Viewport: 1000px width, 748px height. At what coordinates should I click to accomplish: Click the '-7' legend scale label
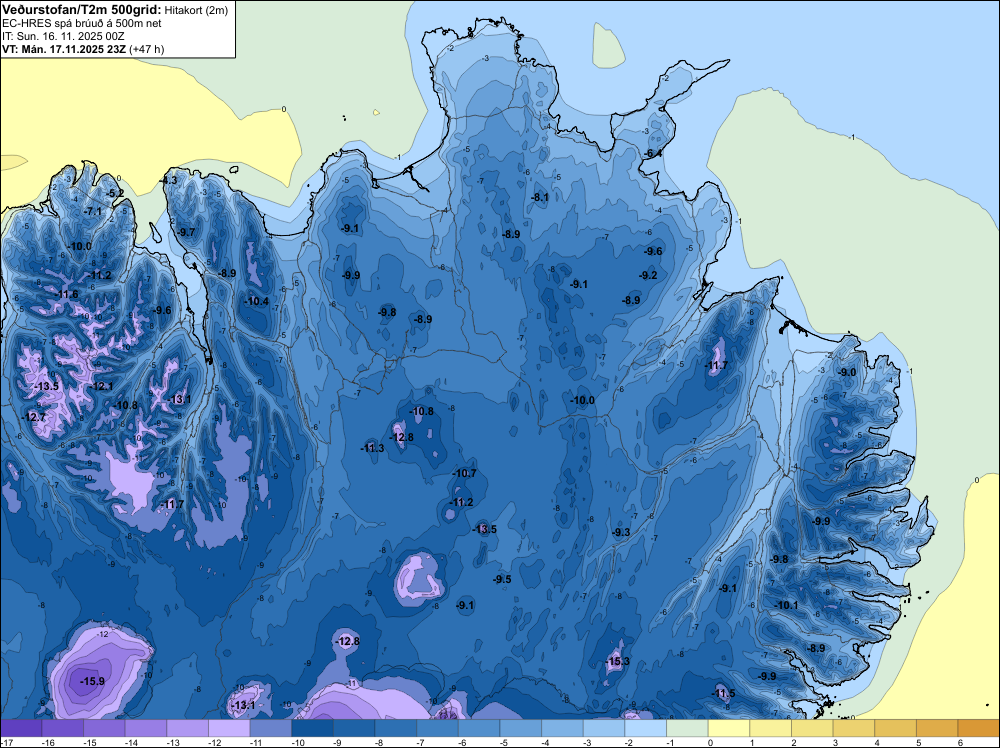[420, 742]
